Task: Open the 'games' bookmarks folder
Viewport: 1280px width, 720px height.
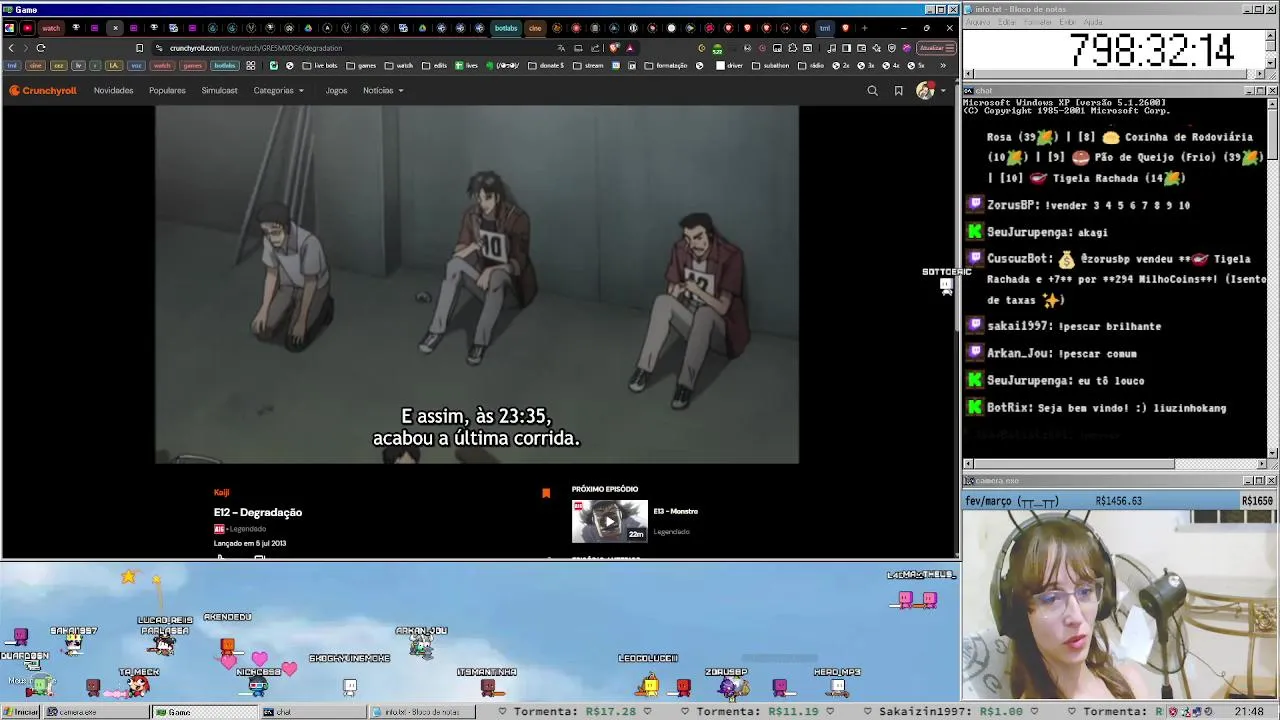Action: [361, 66]
